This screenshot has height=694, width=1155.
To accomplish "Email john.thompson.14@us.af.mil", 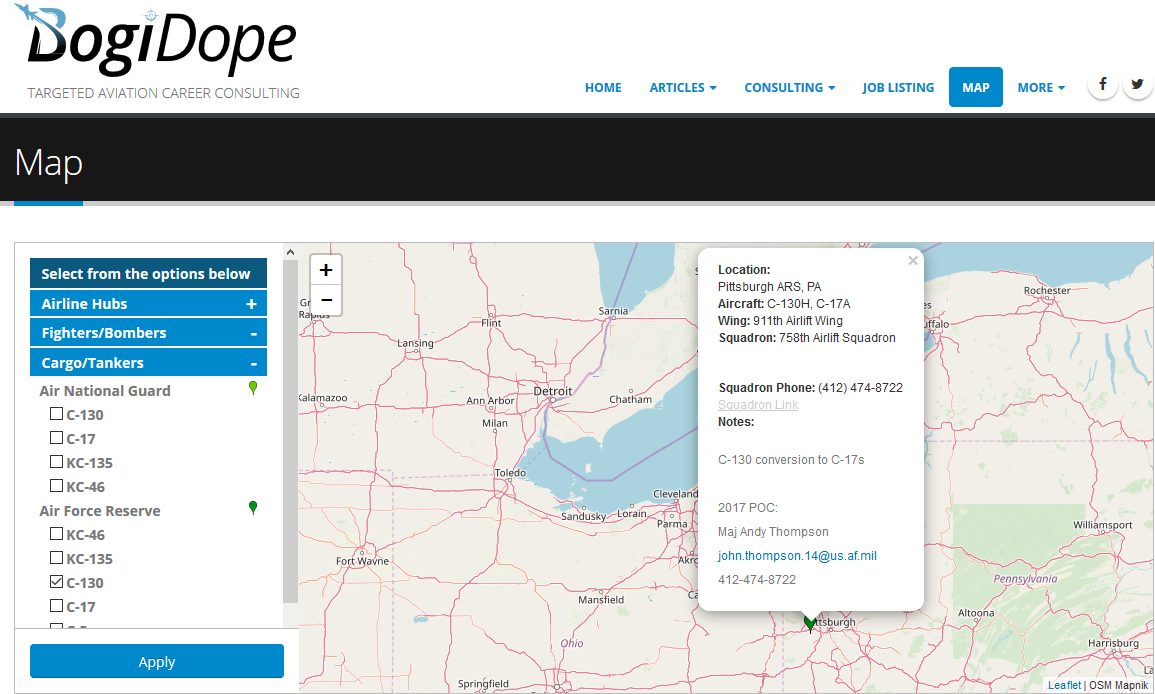I will tap(797, 555).
